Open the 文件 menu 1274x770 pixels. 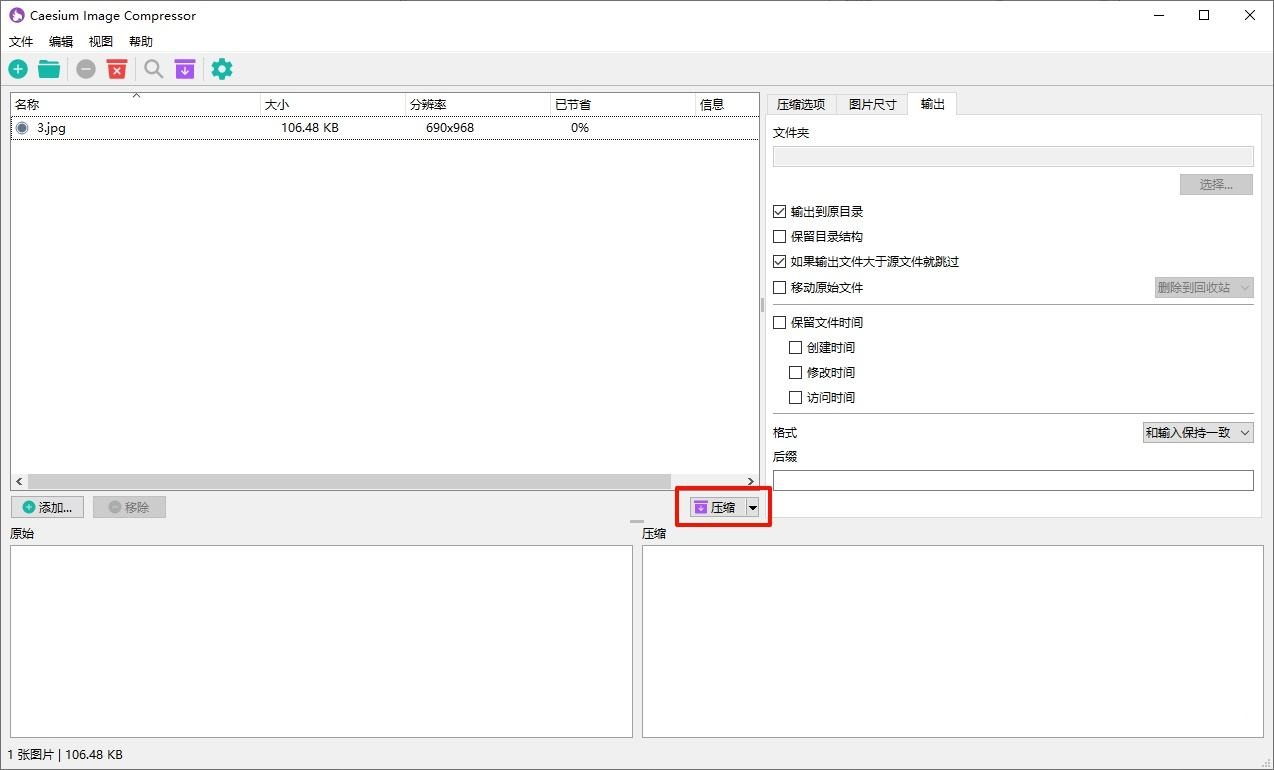[x=21, y=42]
